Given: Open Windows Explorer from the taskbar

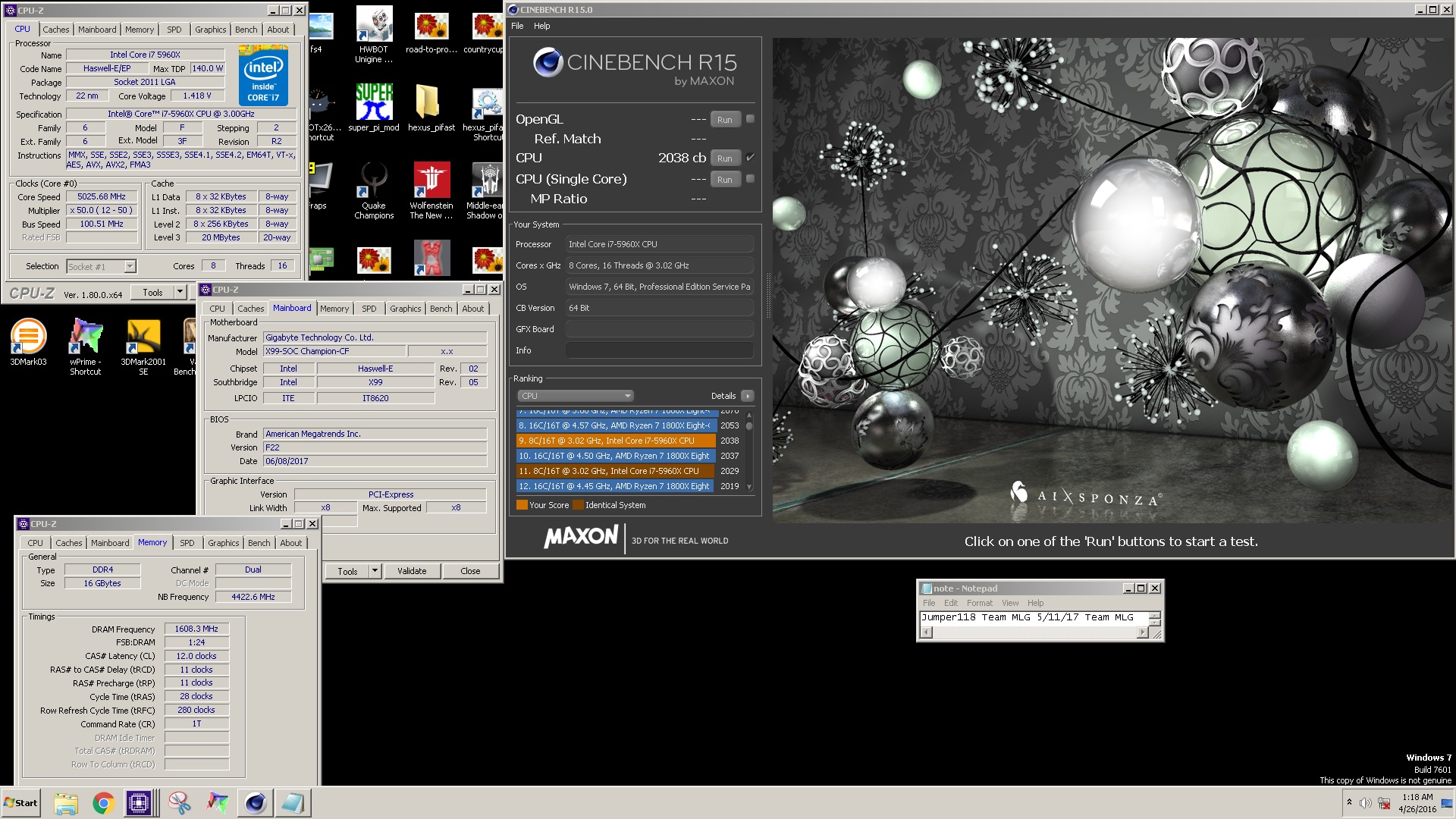Looking at the screenshot, I should pos(66,803).
